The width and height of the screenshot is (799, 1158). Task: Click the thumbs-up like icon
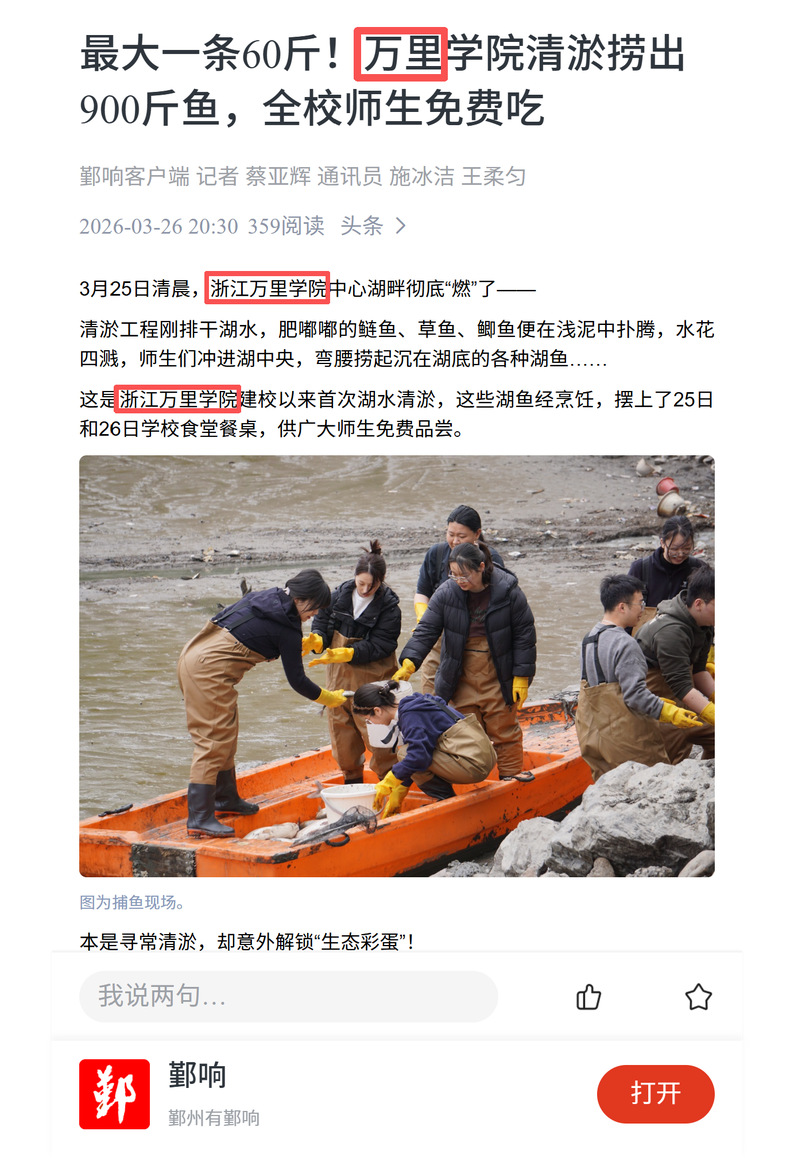(588, 996)
